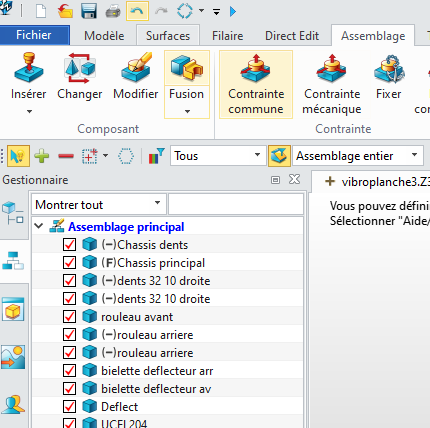The height and width of the screenshot is (428, 430).
Task: Click the Print icon
Action: 113,12
